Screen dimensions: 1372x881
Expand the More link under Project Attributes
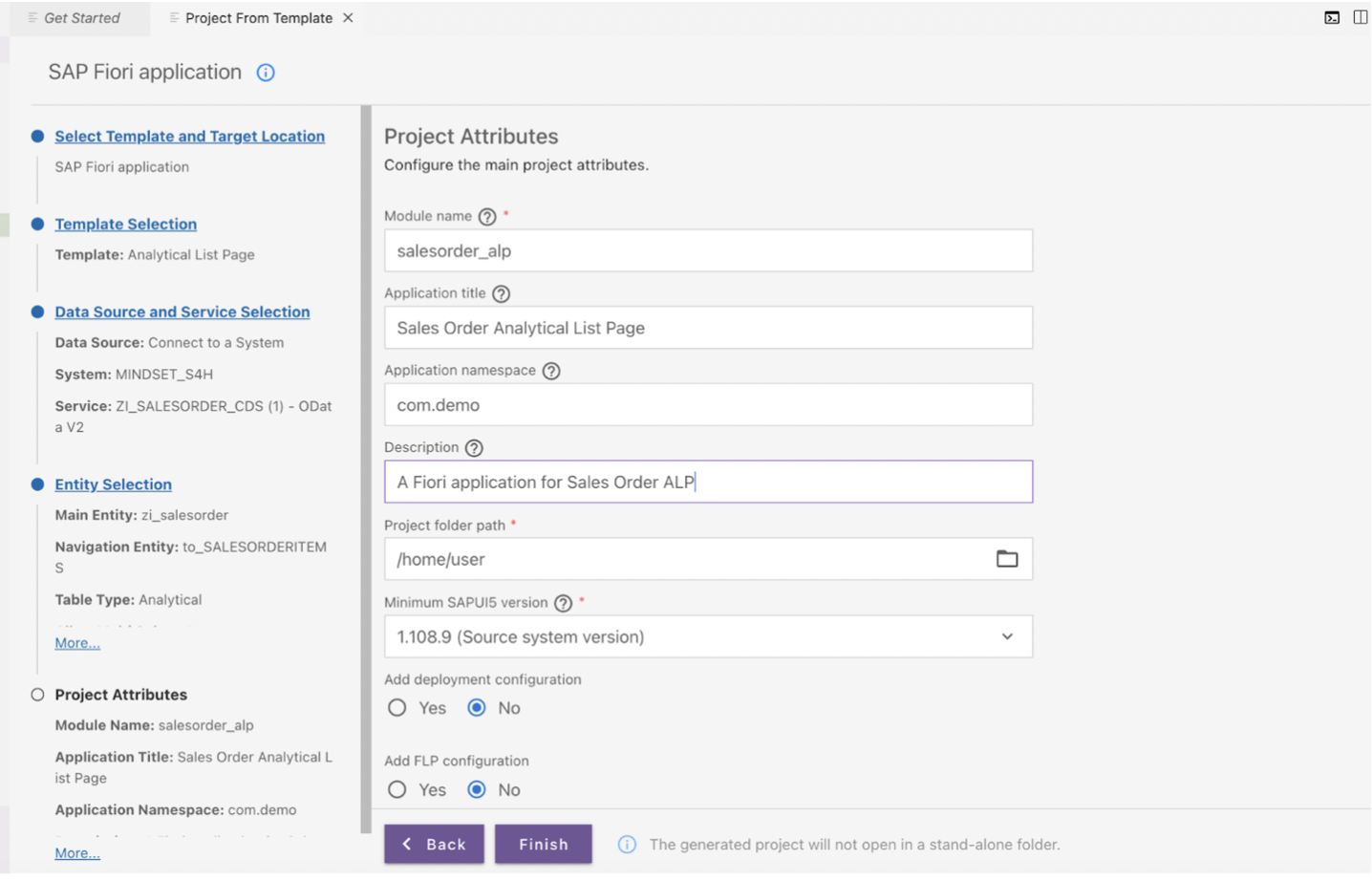coord(77,853)
